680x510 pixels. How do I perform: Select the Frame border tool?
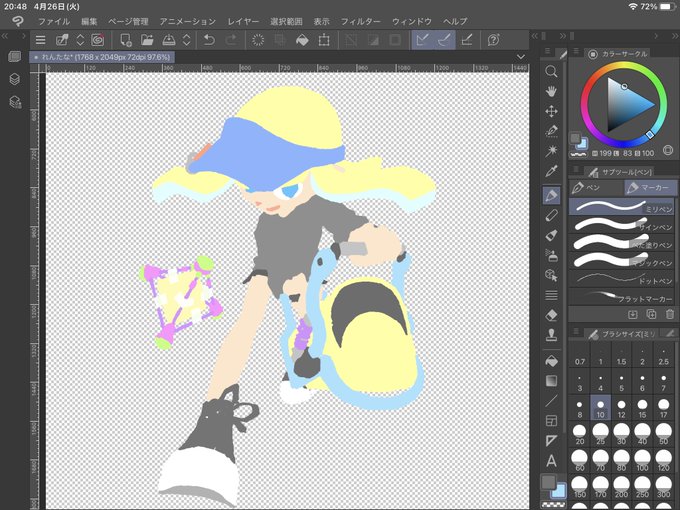point(551,421)
